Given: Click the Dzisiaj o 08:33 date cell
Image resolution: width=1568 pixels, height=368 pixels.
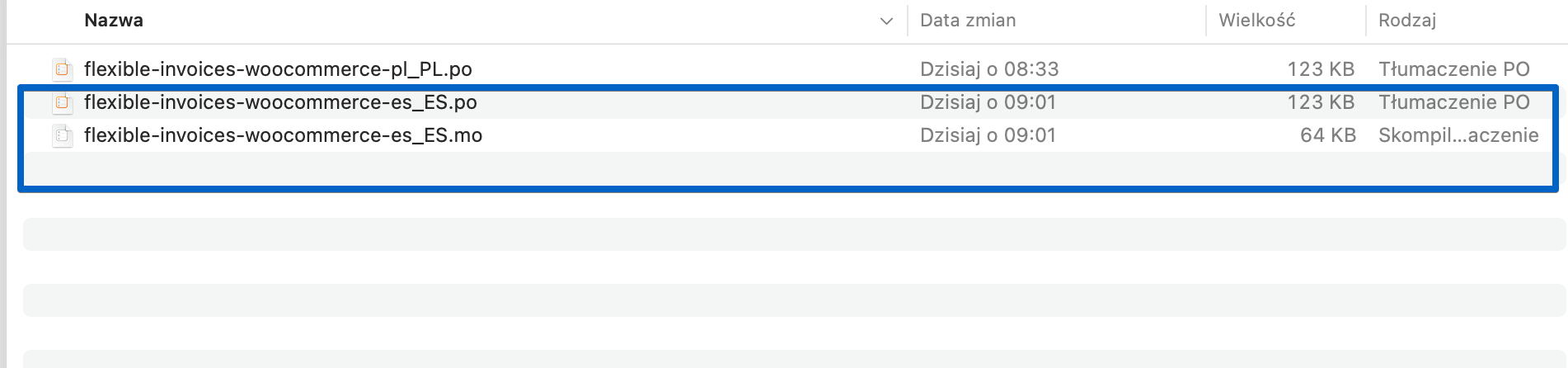Looking at the screenshot, I should [989, 69].
